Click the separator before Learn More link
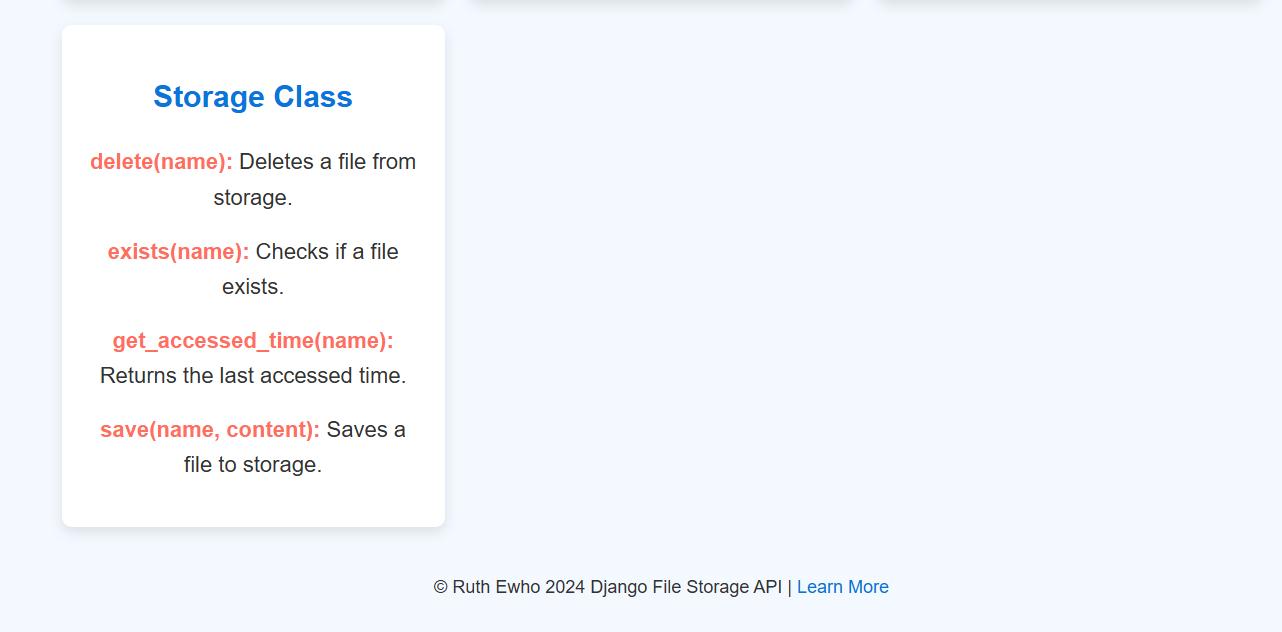Screen dimensions: 1282x632 tap(790, 587)
